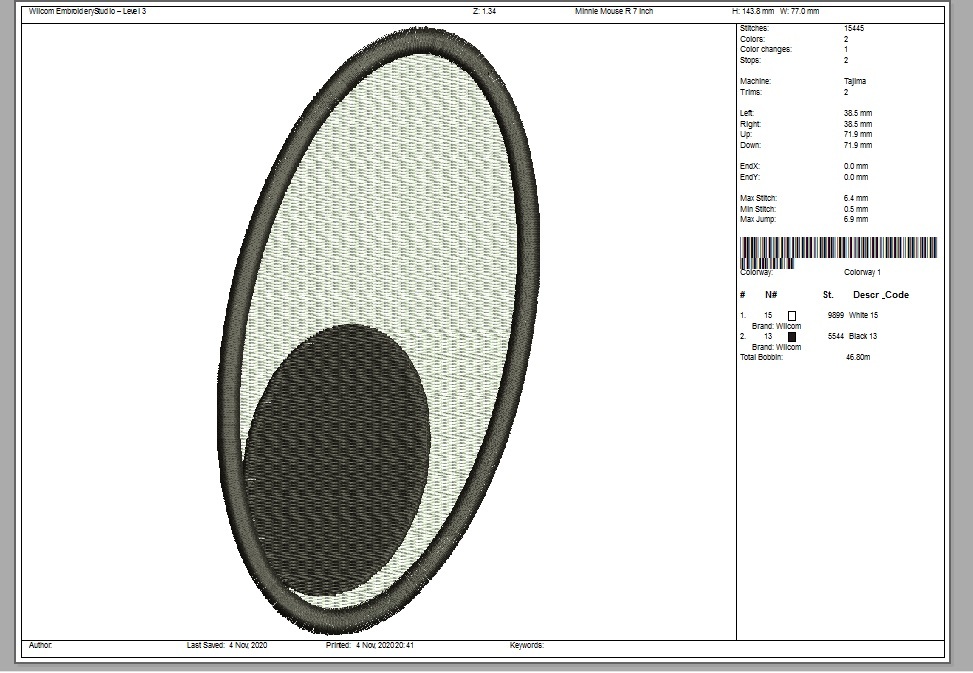The width and height of the screenshot is (973, 673).
Task: Click the thread description 'Black 13'
Action: (x=863, y=337)
